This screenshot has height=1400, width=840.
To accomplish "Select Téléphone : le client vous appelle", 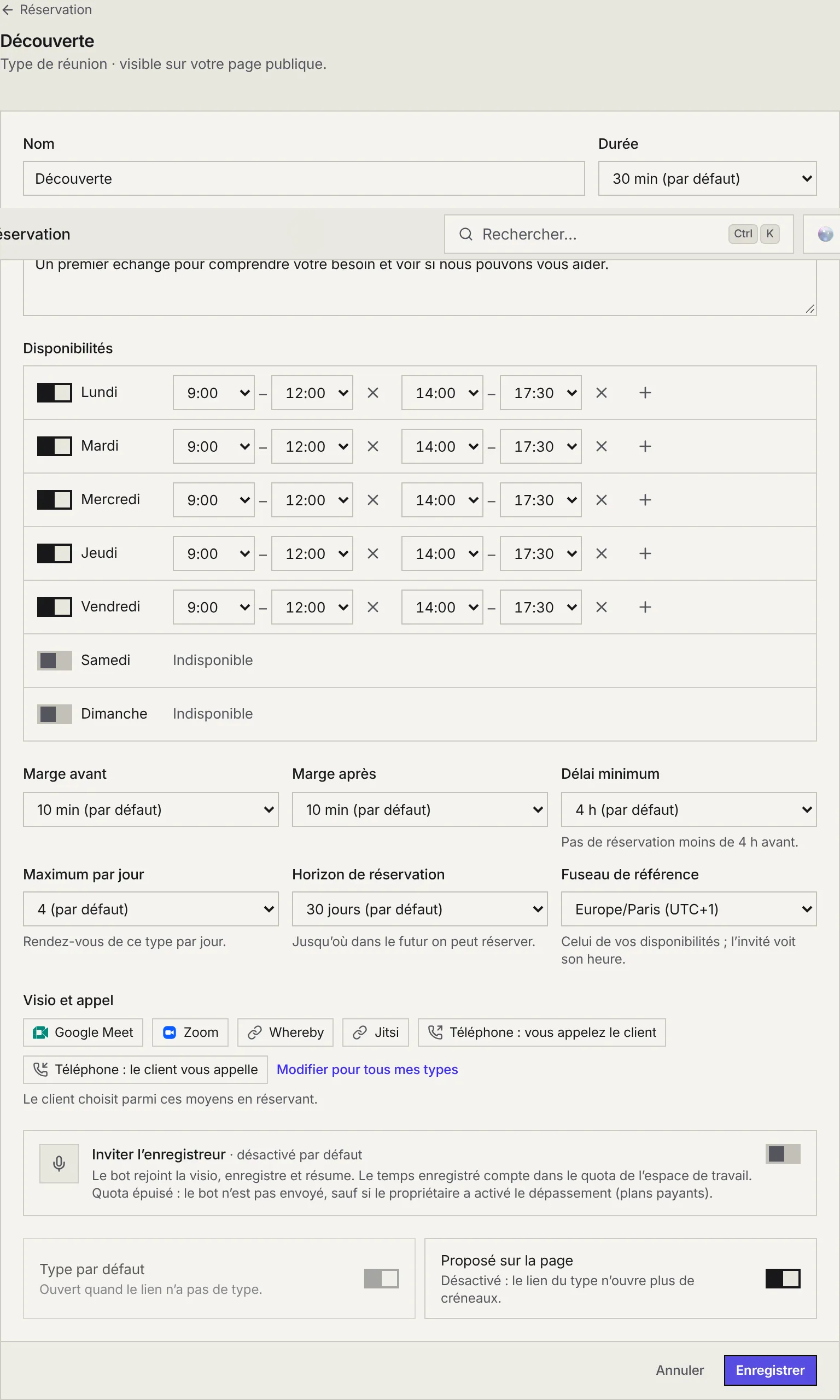I will click(x=145, y=1070).
